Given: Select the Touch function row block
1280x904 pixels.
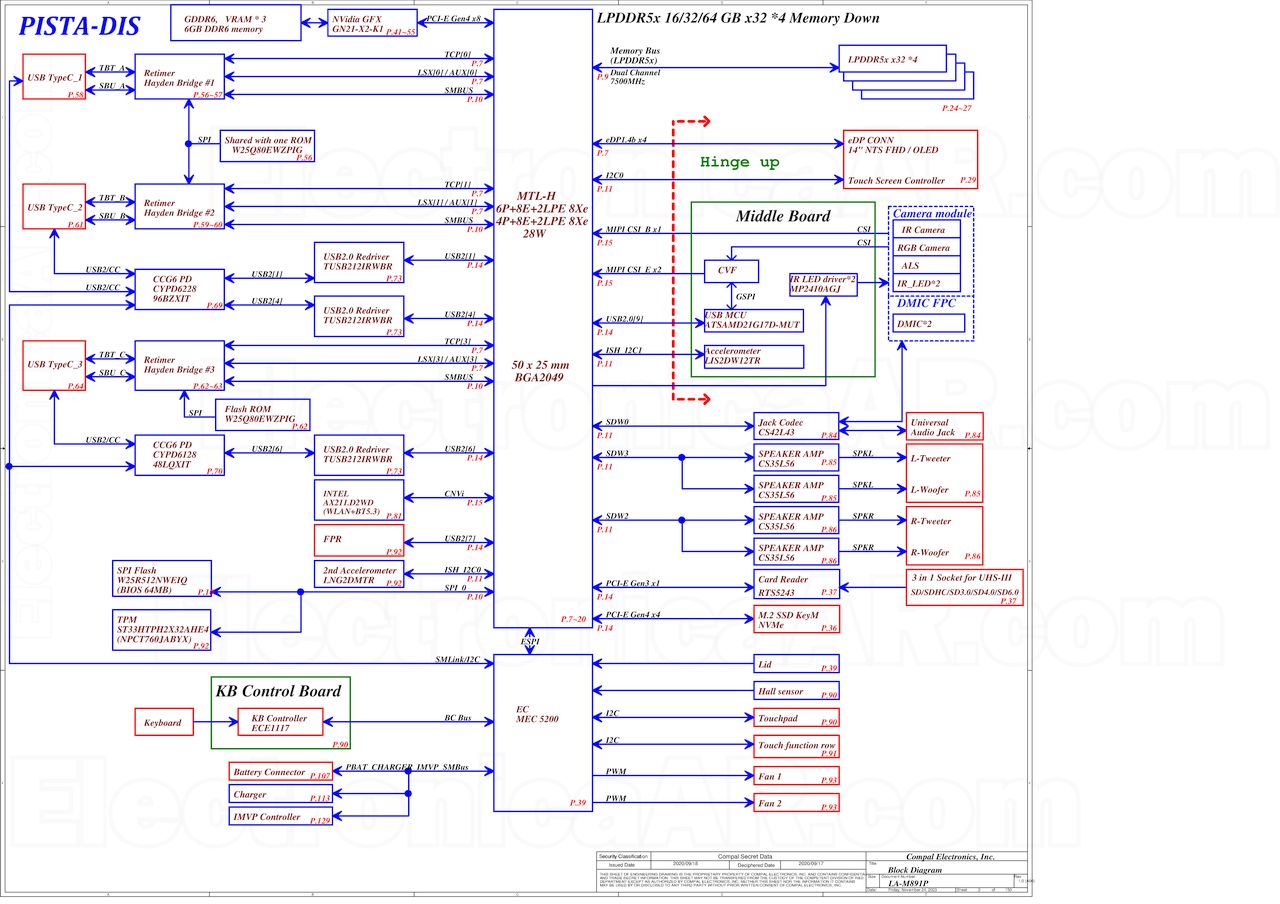Looking at the screenshot, I should tap(796, 747).
